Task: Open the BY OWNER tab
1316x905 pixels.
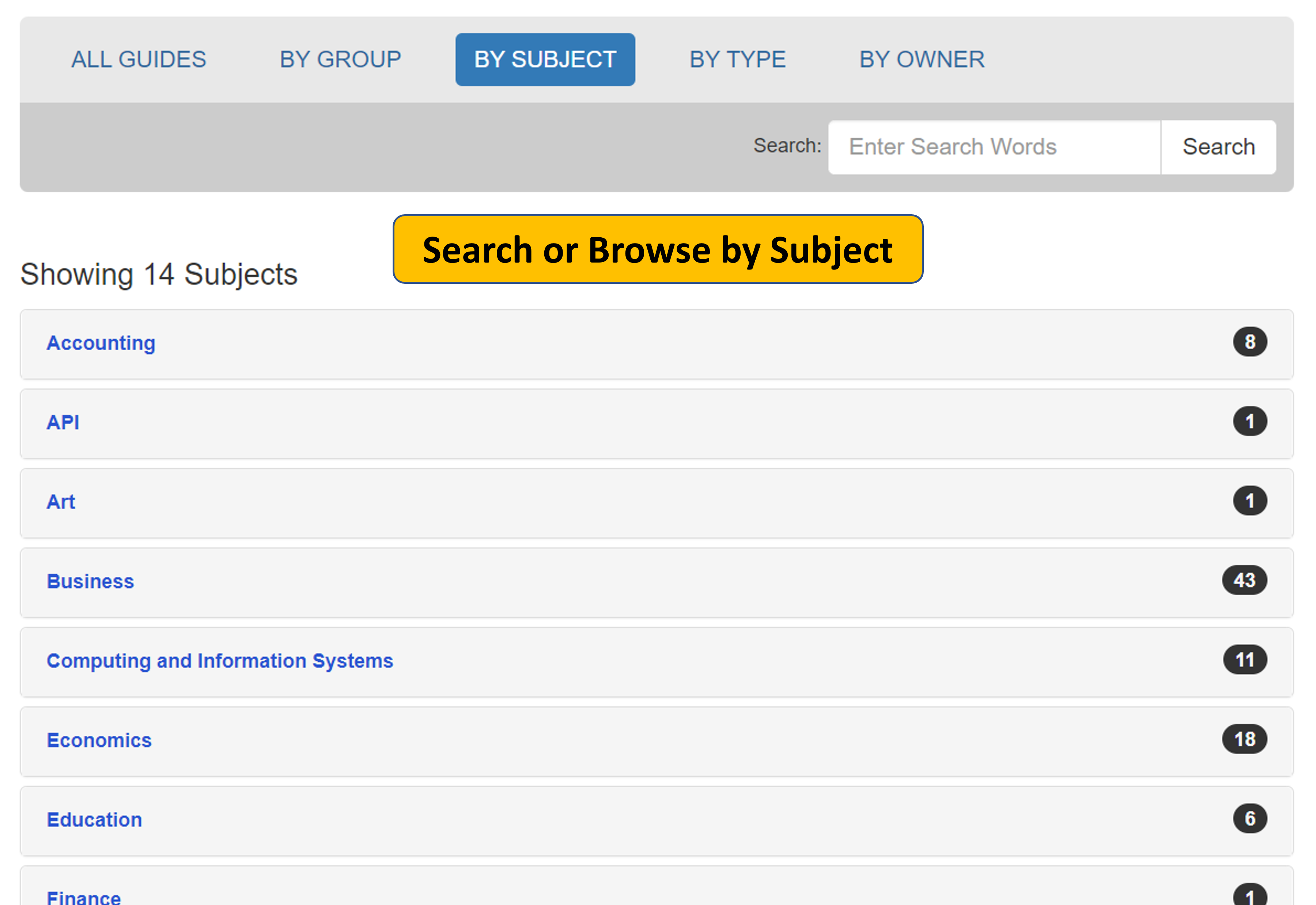Action: pyautogui.click(x=922, y=60)
